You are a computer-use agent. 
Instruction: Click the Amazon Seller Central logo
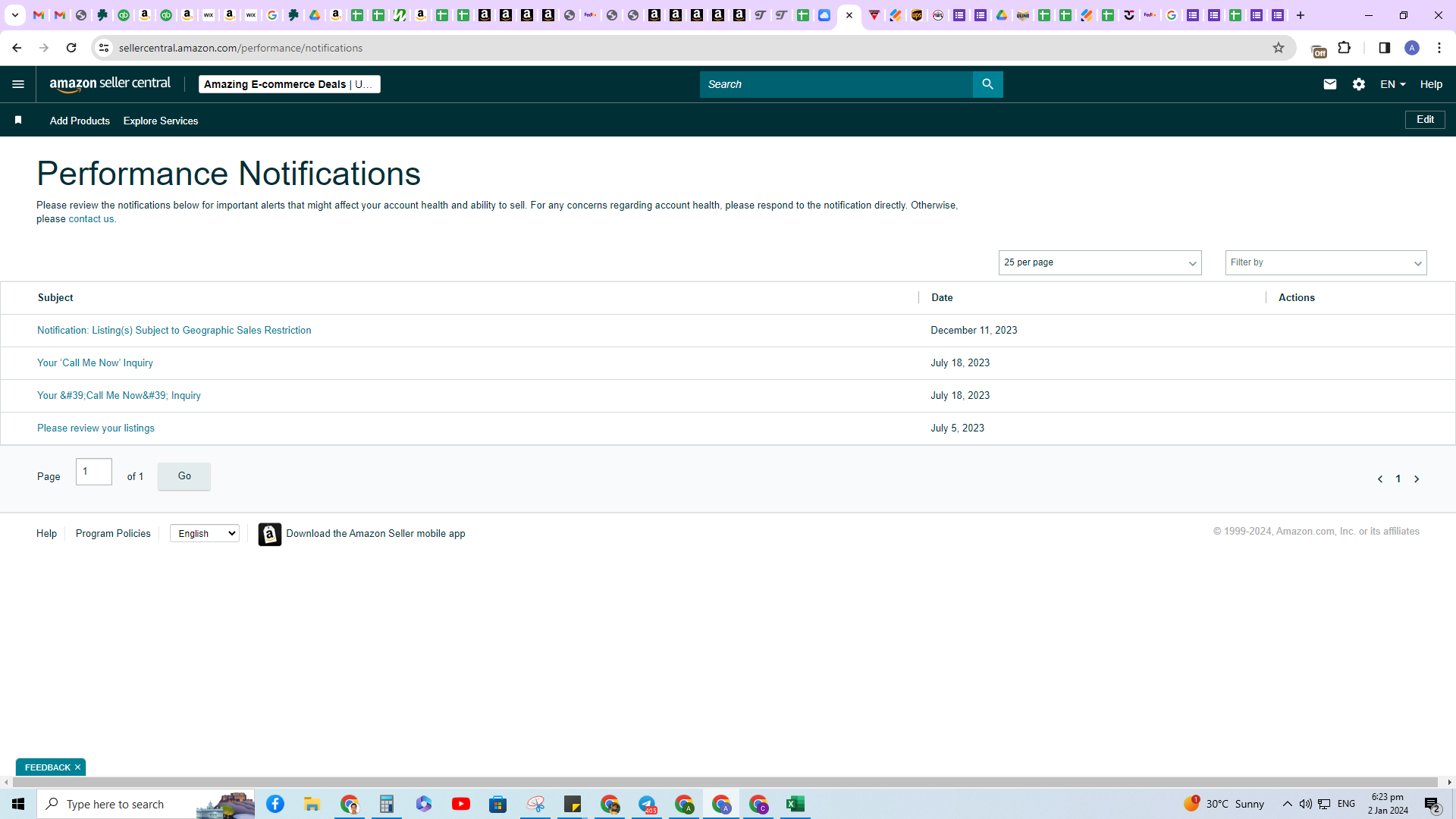[x=110, y=84]
